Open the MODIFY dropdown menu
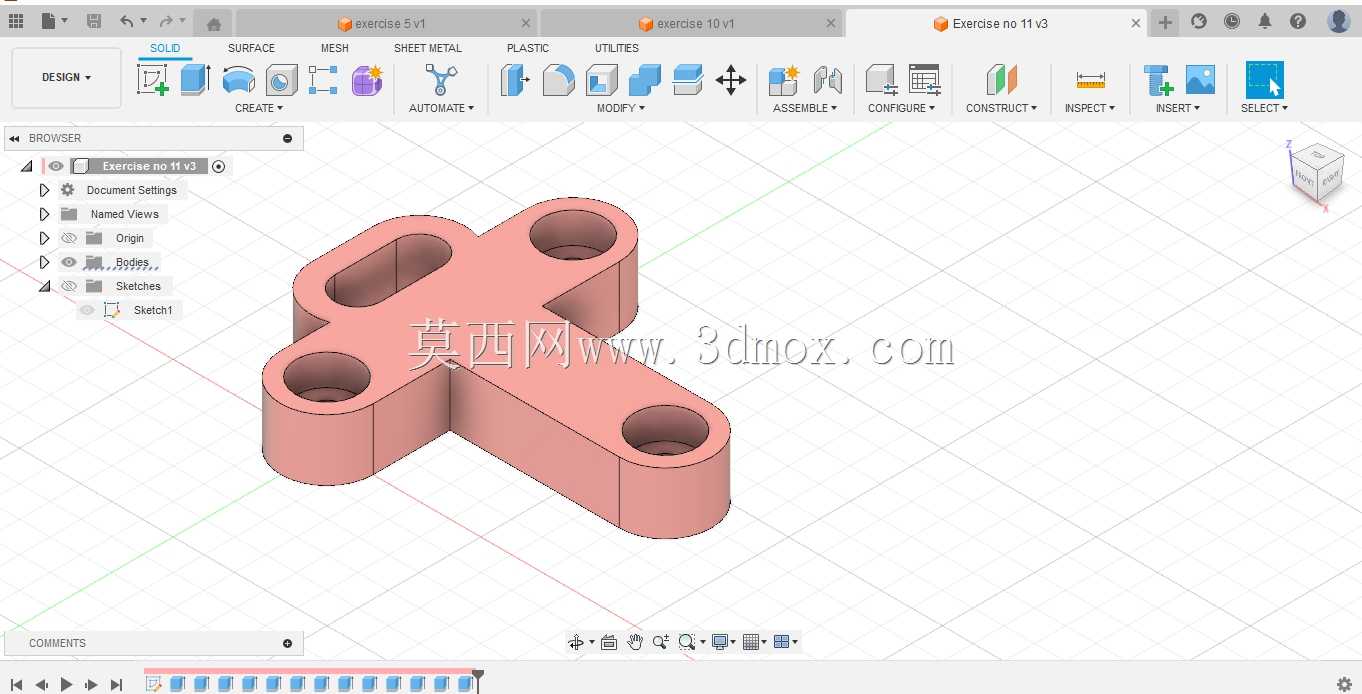The width and height of the screenshot is (1362, 694). point(621,108)
